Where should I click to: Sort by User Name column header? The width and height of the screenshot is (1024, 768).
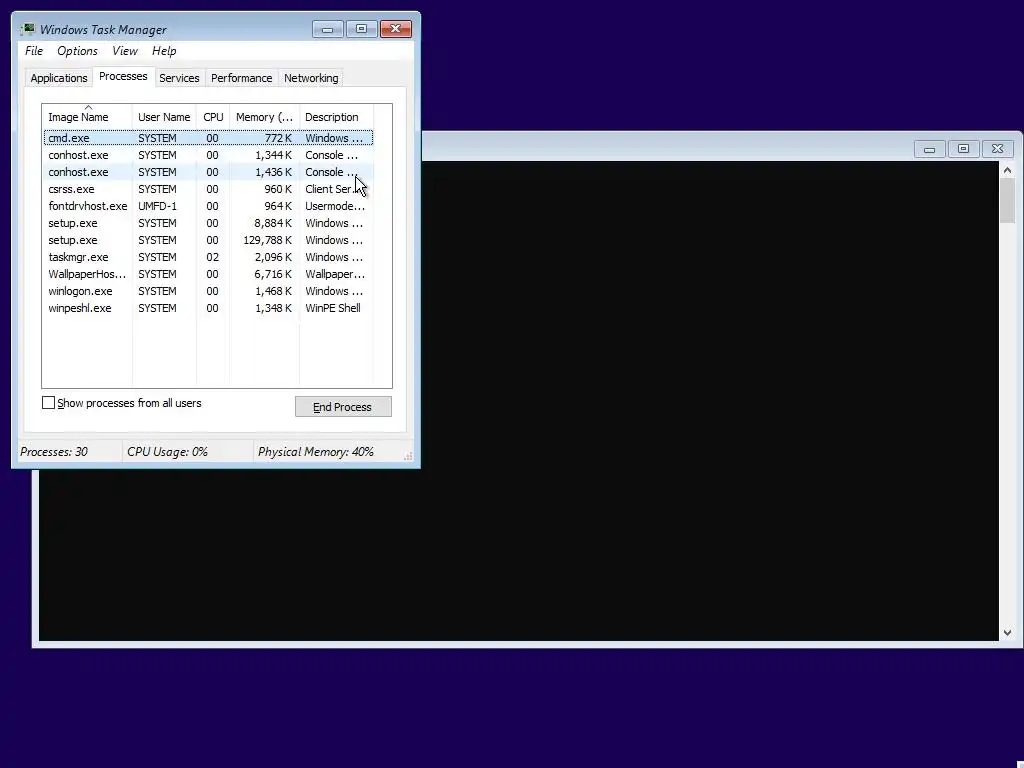click(x=164, y=117)
